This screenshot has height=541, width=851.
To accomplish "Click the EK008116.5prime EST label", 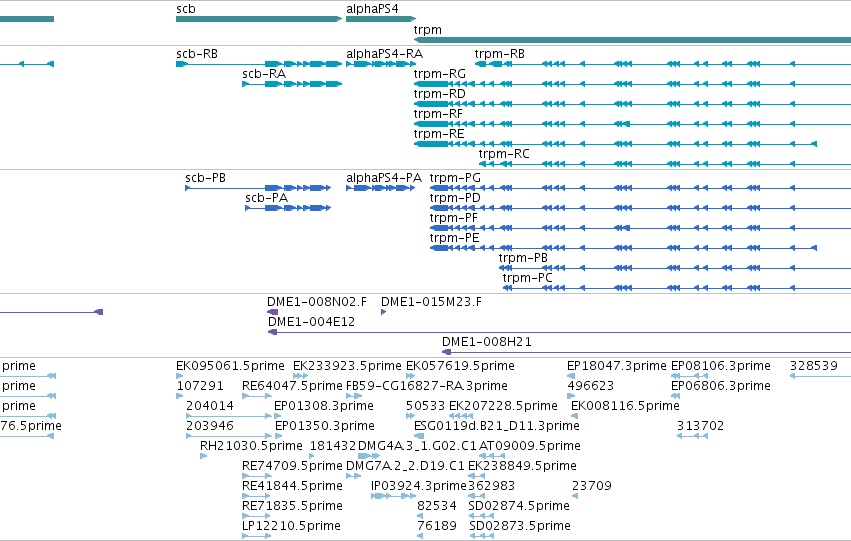I will (625, 406).
